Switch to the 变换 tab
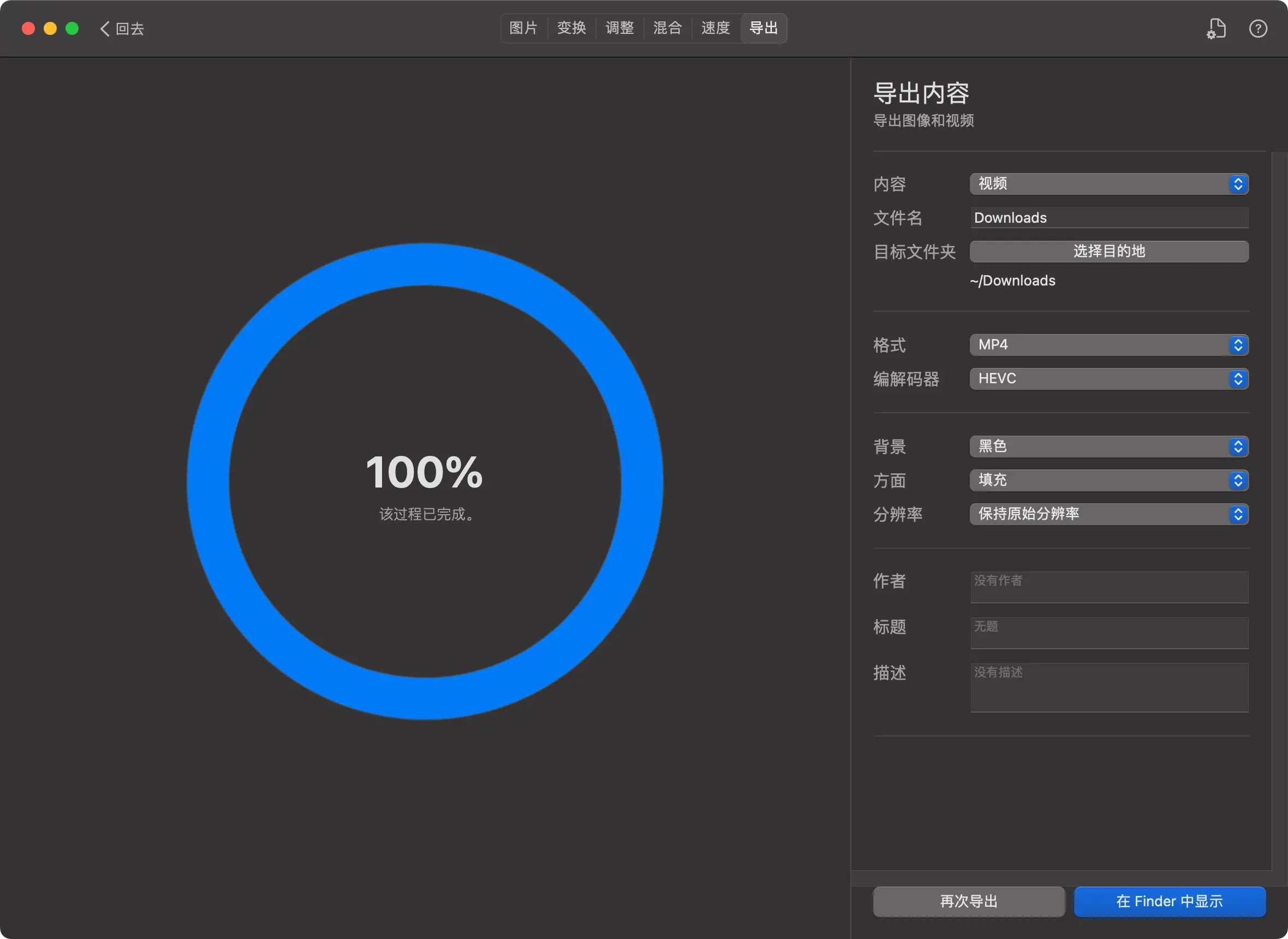The height and width of the screenshot is (939, 1288). coord(571,28)
